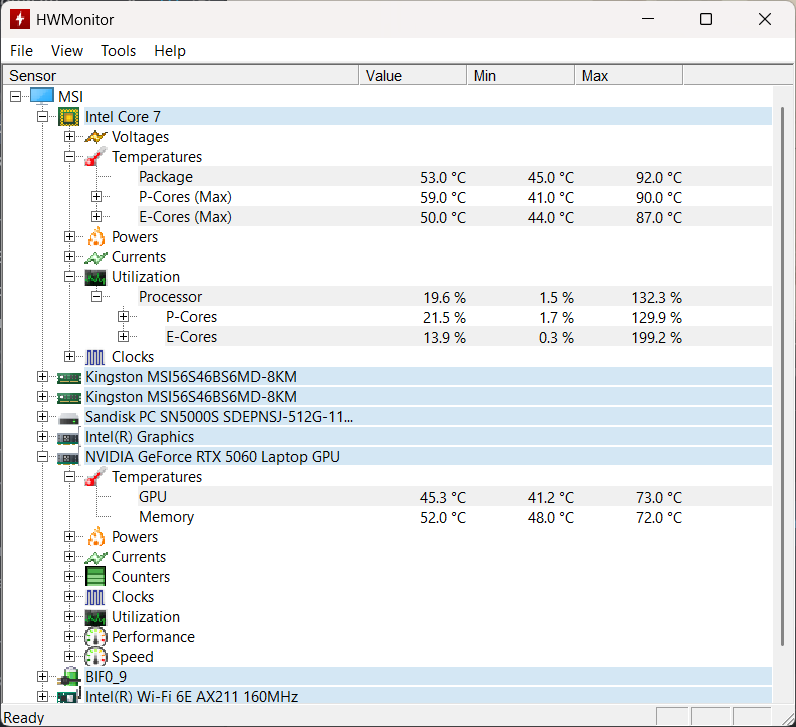Select the GPU Memory temperature row
This screenshot has height=727, width=796.
pyautogui.click(x=166, y=517)
